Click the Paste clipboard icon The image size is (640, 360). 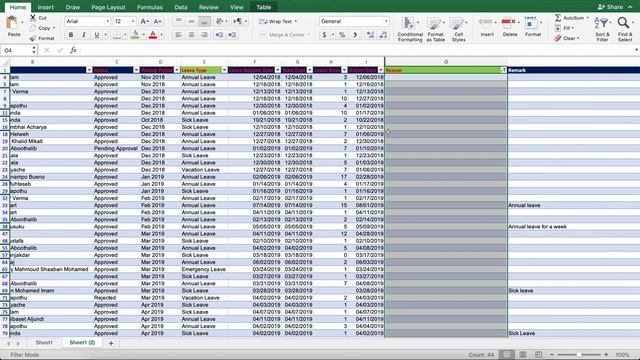coord(12,23)
